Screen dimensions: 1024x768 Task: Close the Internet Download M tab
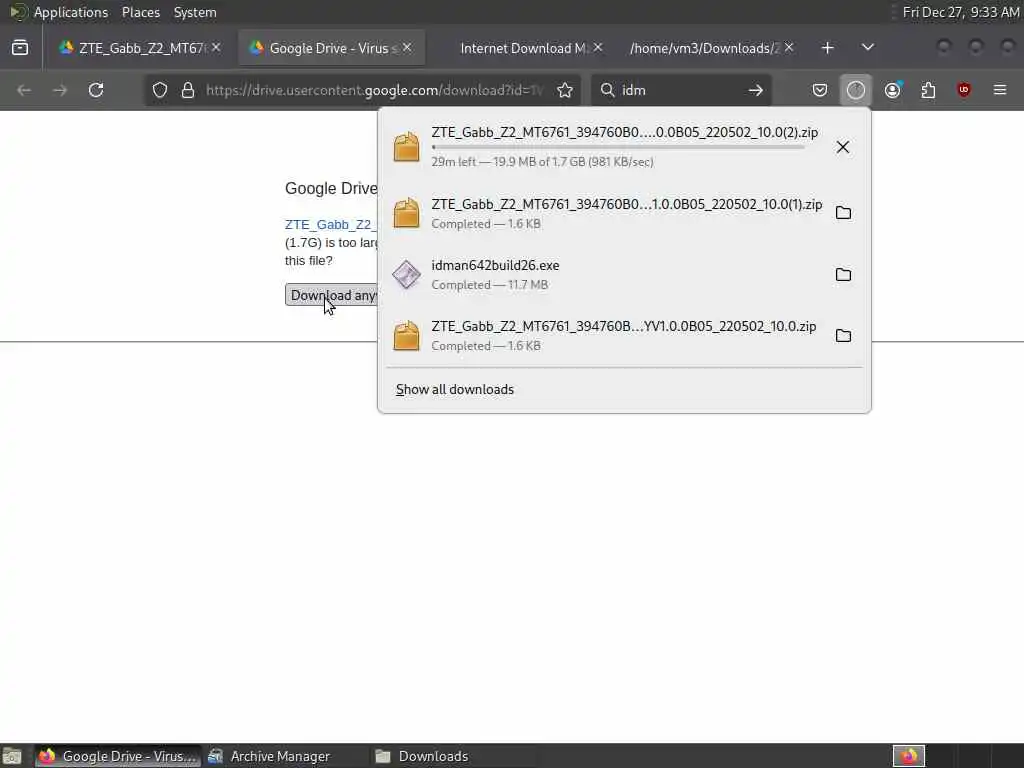(598, 48)
